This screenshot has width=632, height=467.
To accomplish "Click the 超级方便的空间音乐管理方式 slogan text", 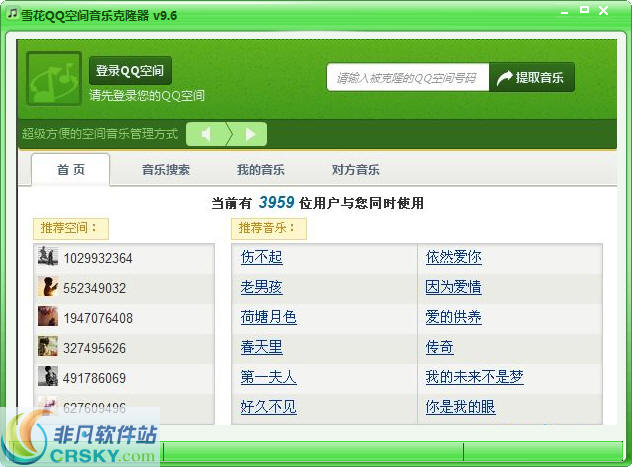I will pyautogui.click(x=100, y=134).
